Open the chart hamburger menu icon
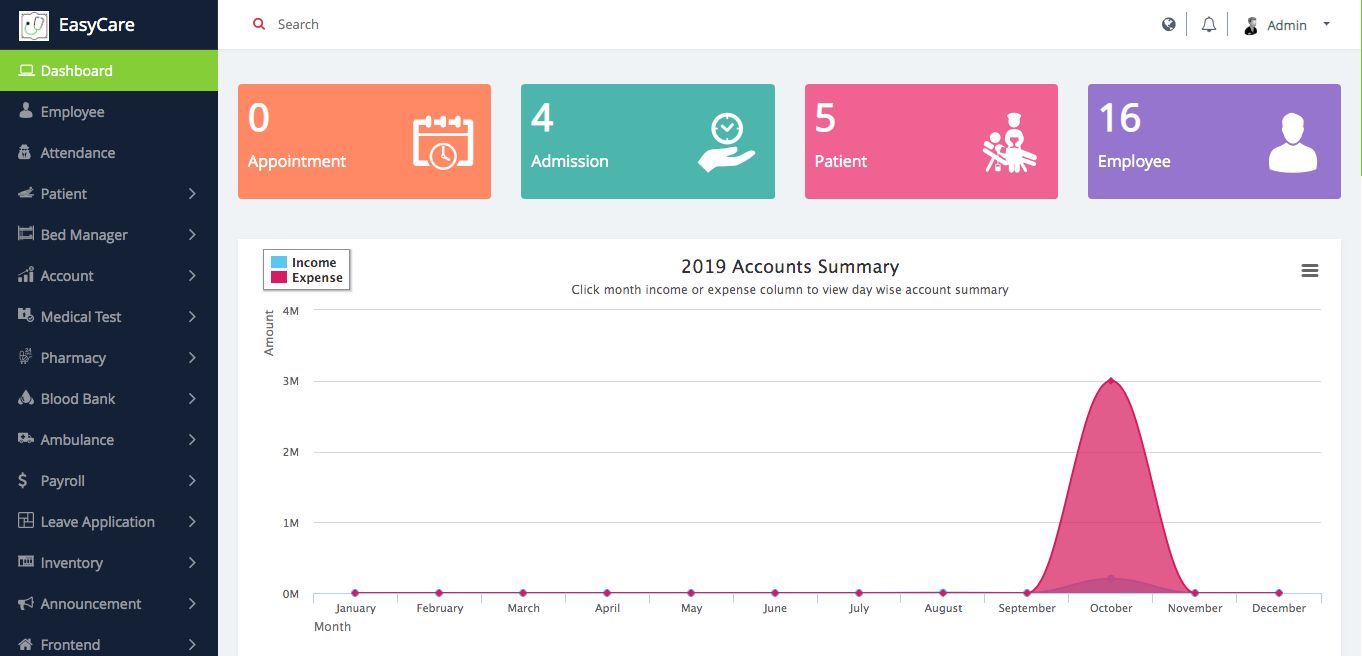Screen dimensions: 1362x656 (1309, 271)
